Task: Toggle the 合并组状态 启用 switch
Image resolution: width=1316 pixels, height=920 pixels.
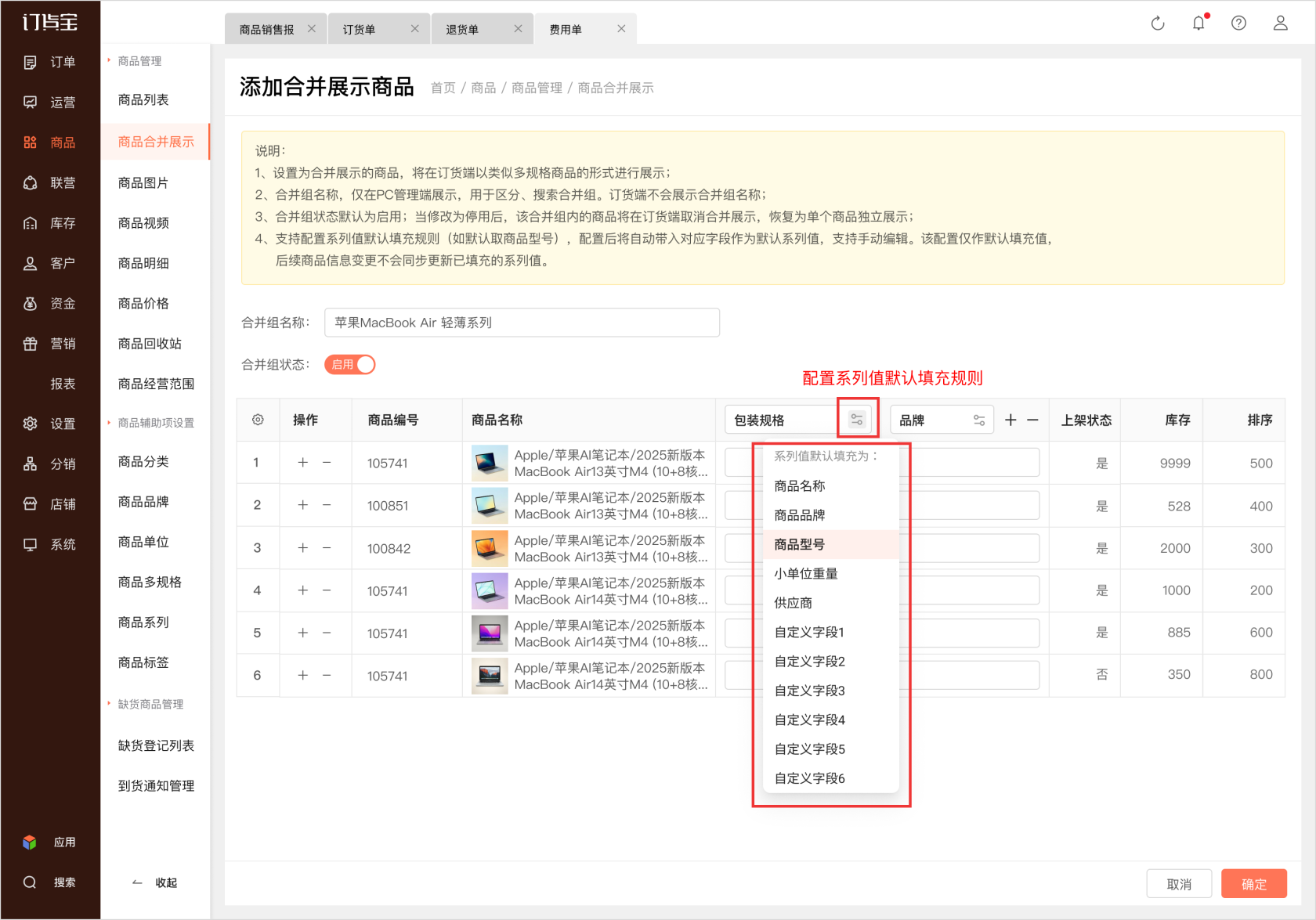Action: [x=350, y=364]
